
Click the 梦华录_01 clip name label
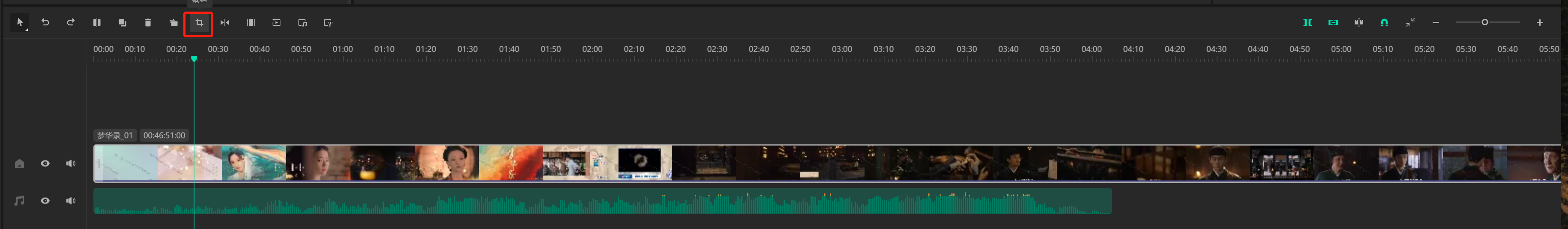pos(114,135)
